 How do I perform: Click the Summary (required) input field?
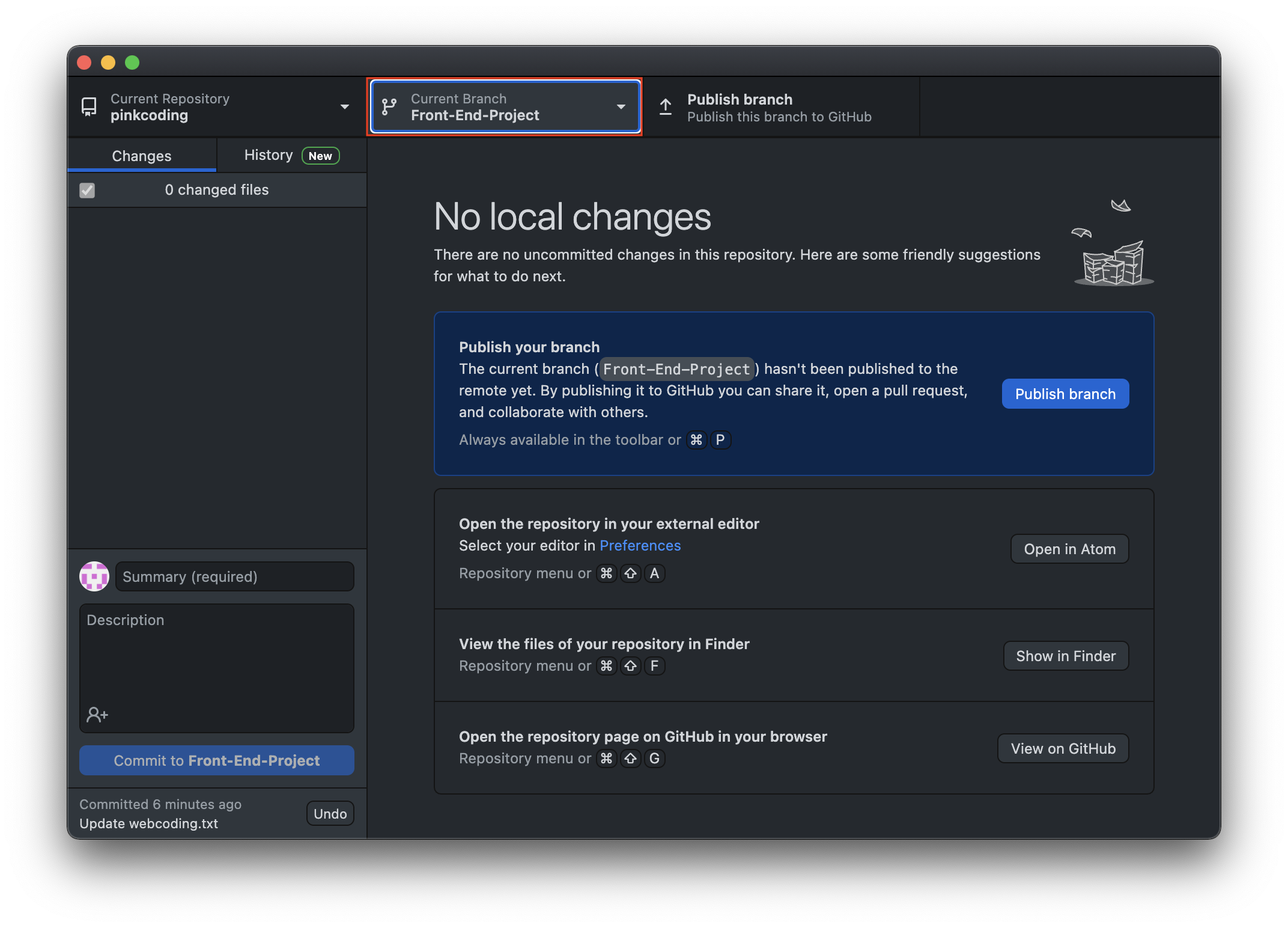[x=235, y=576]
